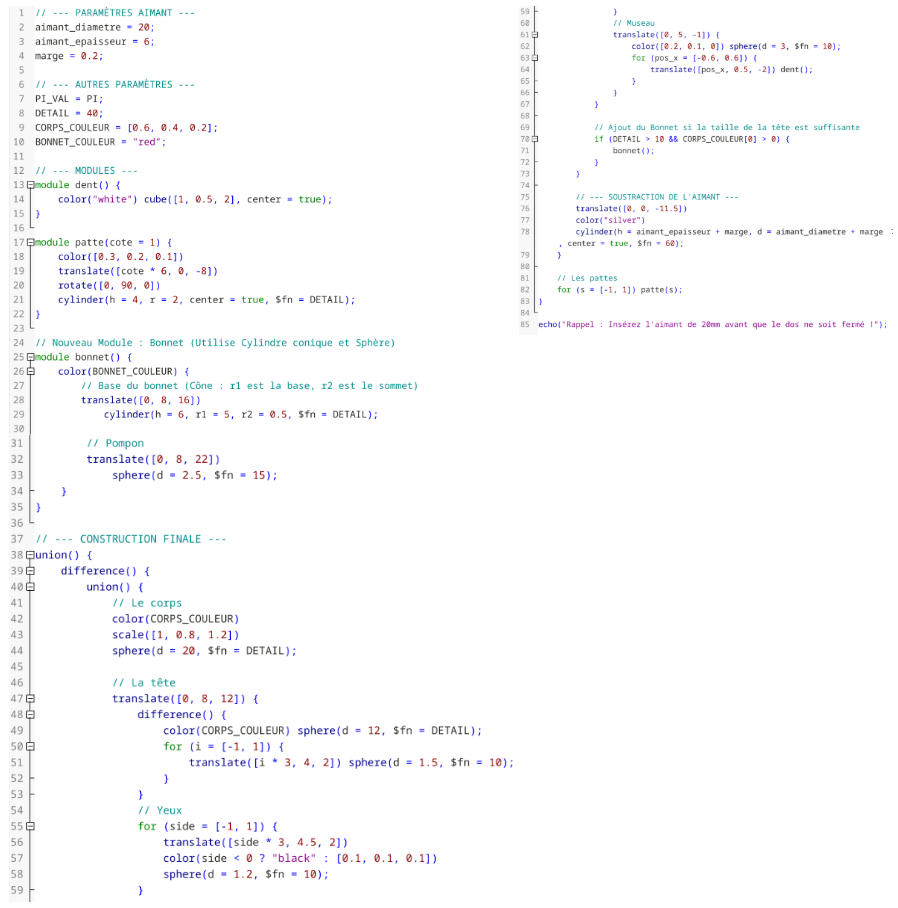Image resolution: width=898 pixels, height=908 pixels.
Task: Place cursor on 'aimant_epaisseur = 6;'
Action: coord(94,42)
